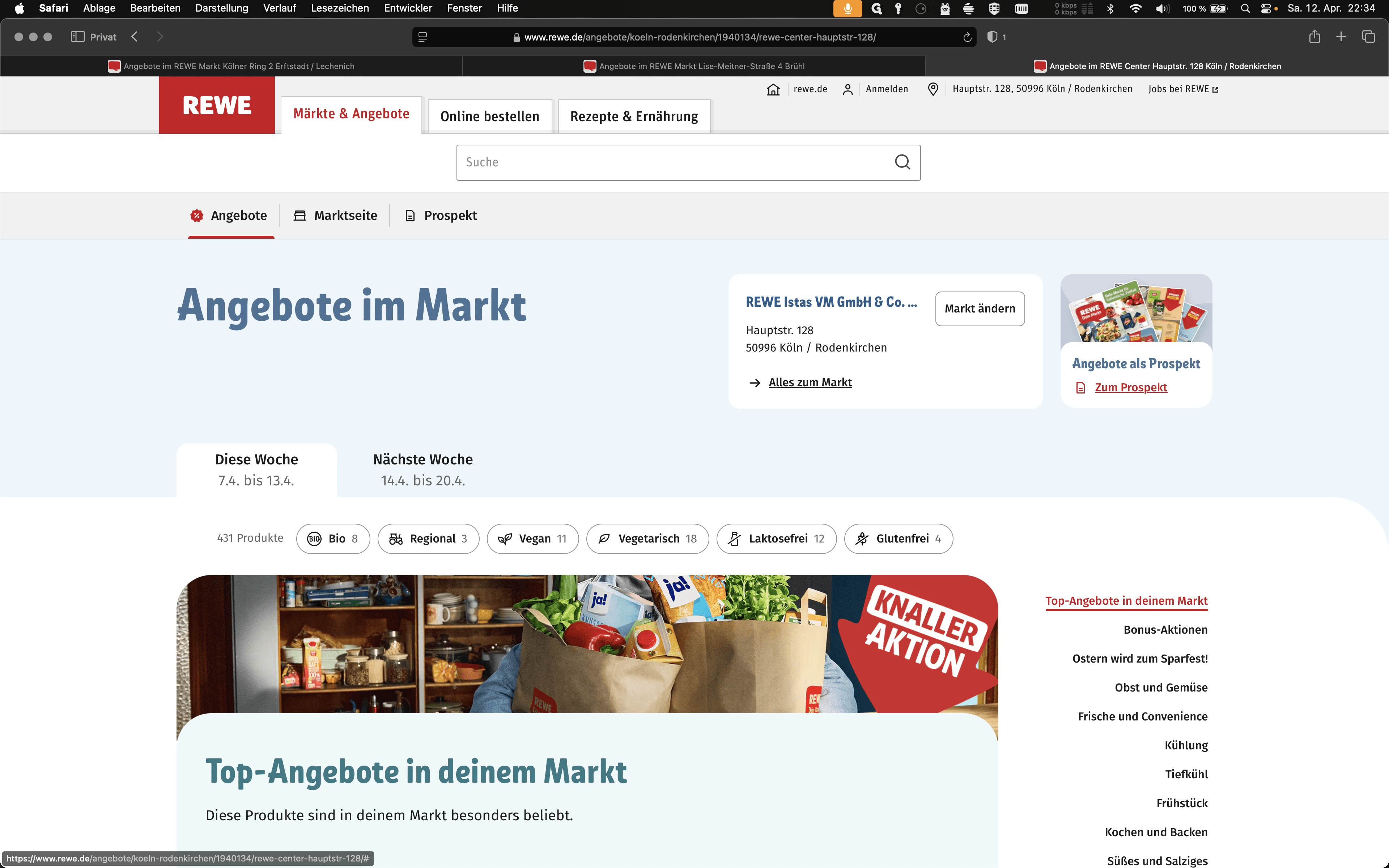The width and height of the screenshot is (1389, 868).
Task: Open the Jobs bei REWE link
Action: (1183, 89)
